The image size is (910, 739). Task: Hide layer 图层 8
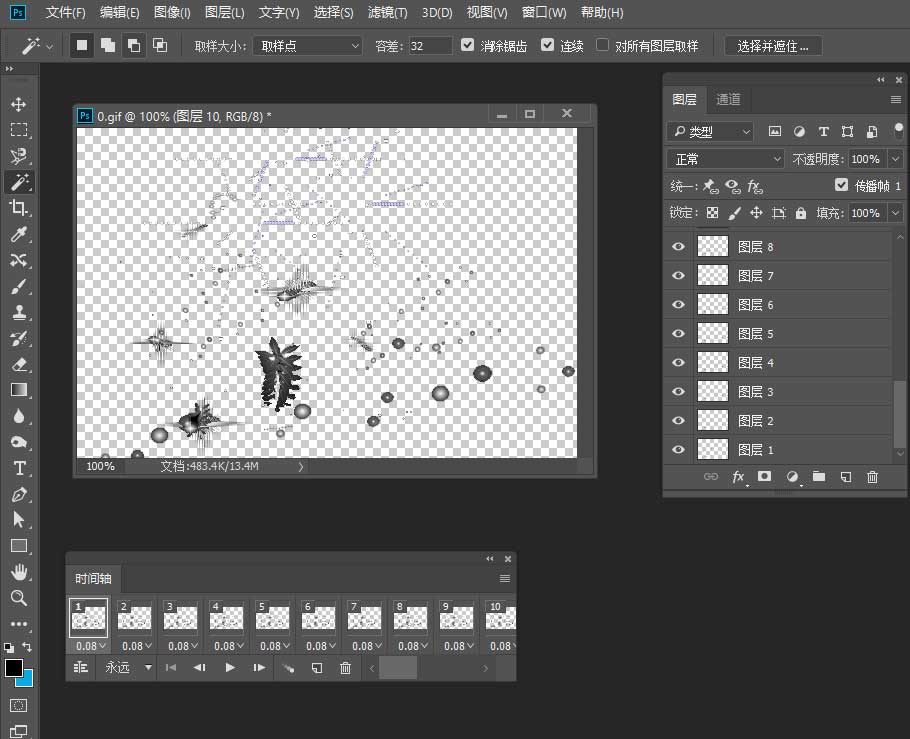(678, 247)
